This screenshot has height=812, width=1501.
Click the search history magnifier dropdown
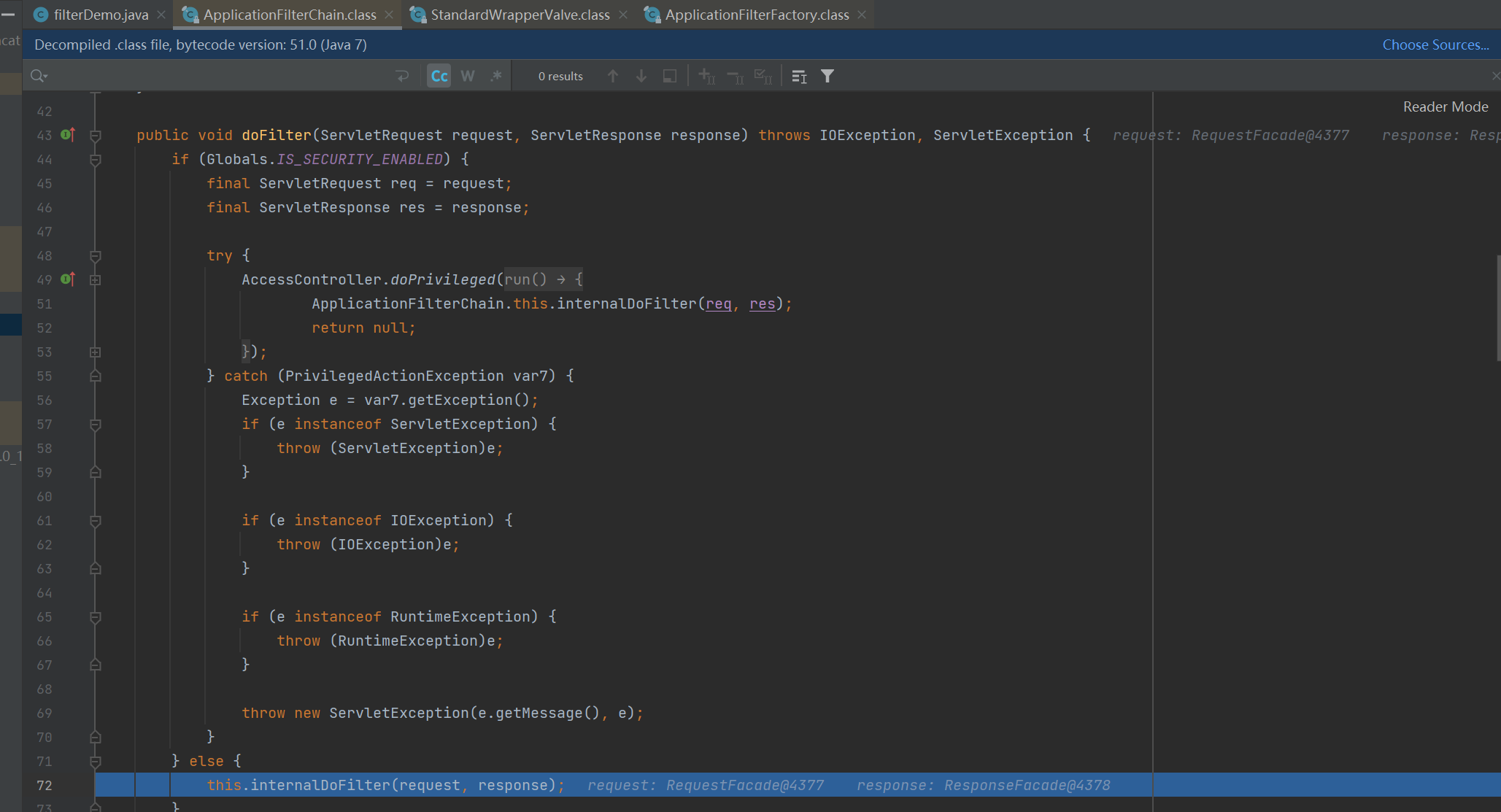coord(39,76)
